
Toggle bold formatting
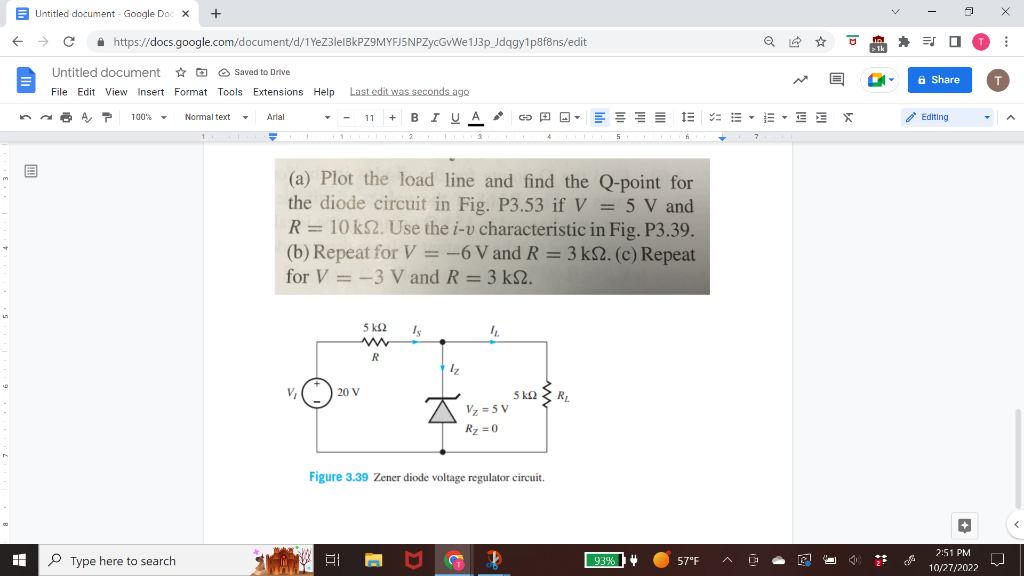tap(413, 117)
